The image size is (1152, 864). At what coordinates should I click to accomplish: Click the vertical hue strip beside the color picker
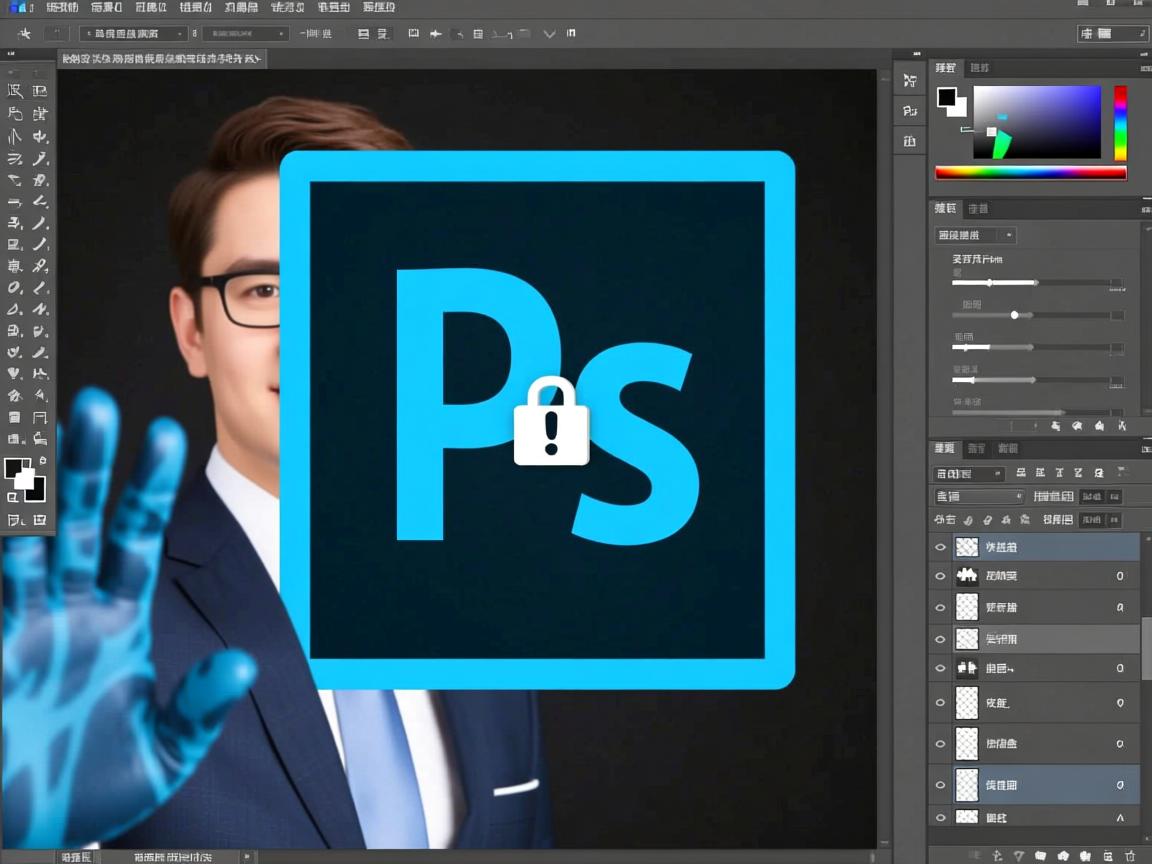coord(1120,123)
